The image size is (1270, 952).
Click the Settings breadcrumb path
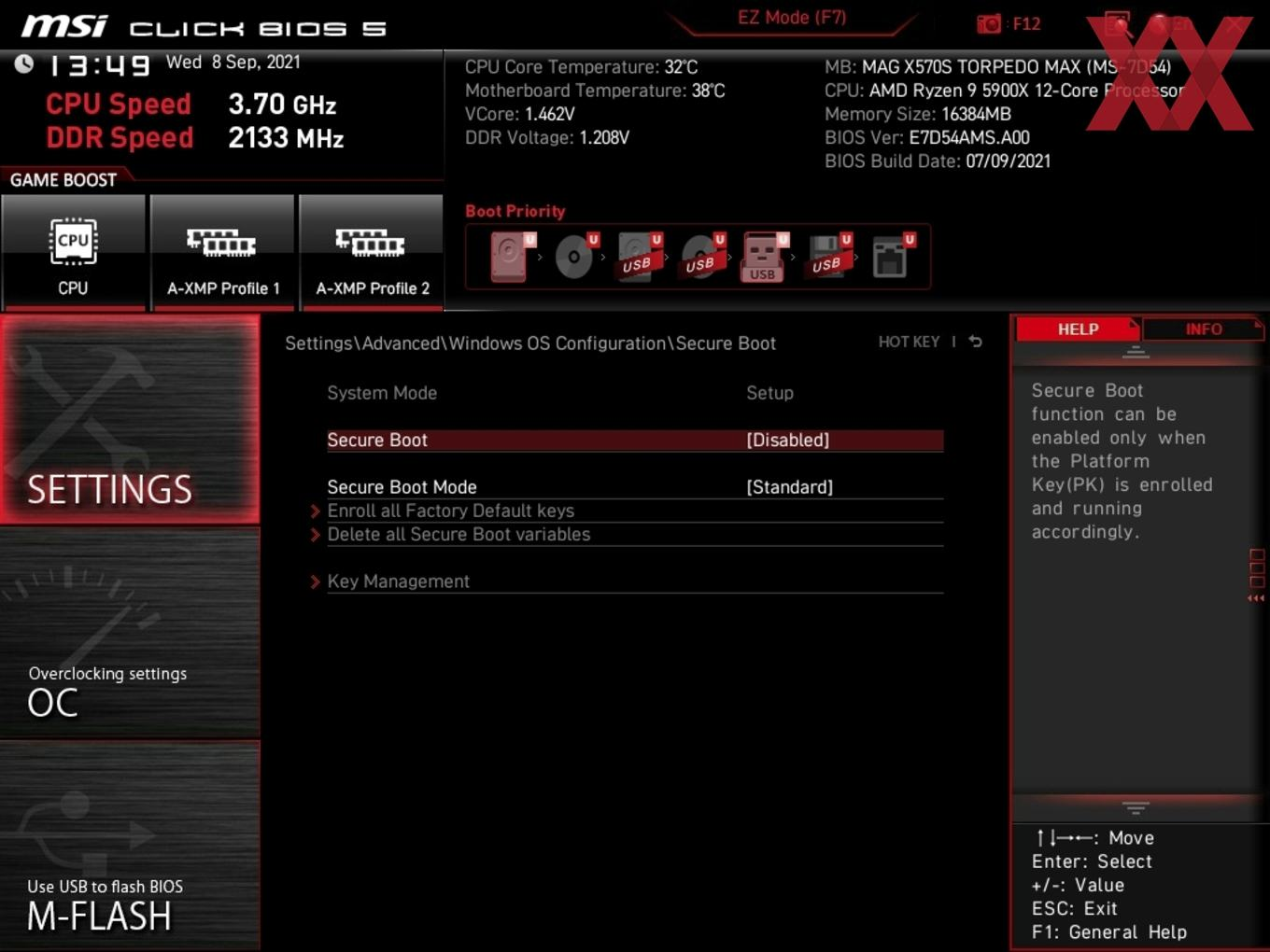[529, 343]
